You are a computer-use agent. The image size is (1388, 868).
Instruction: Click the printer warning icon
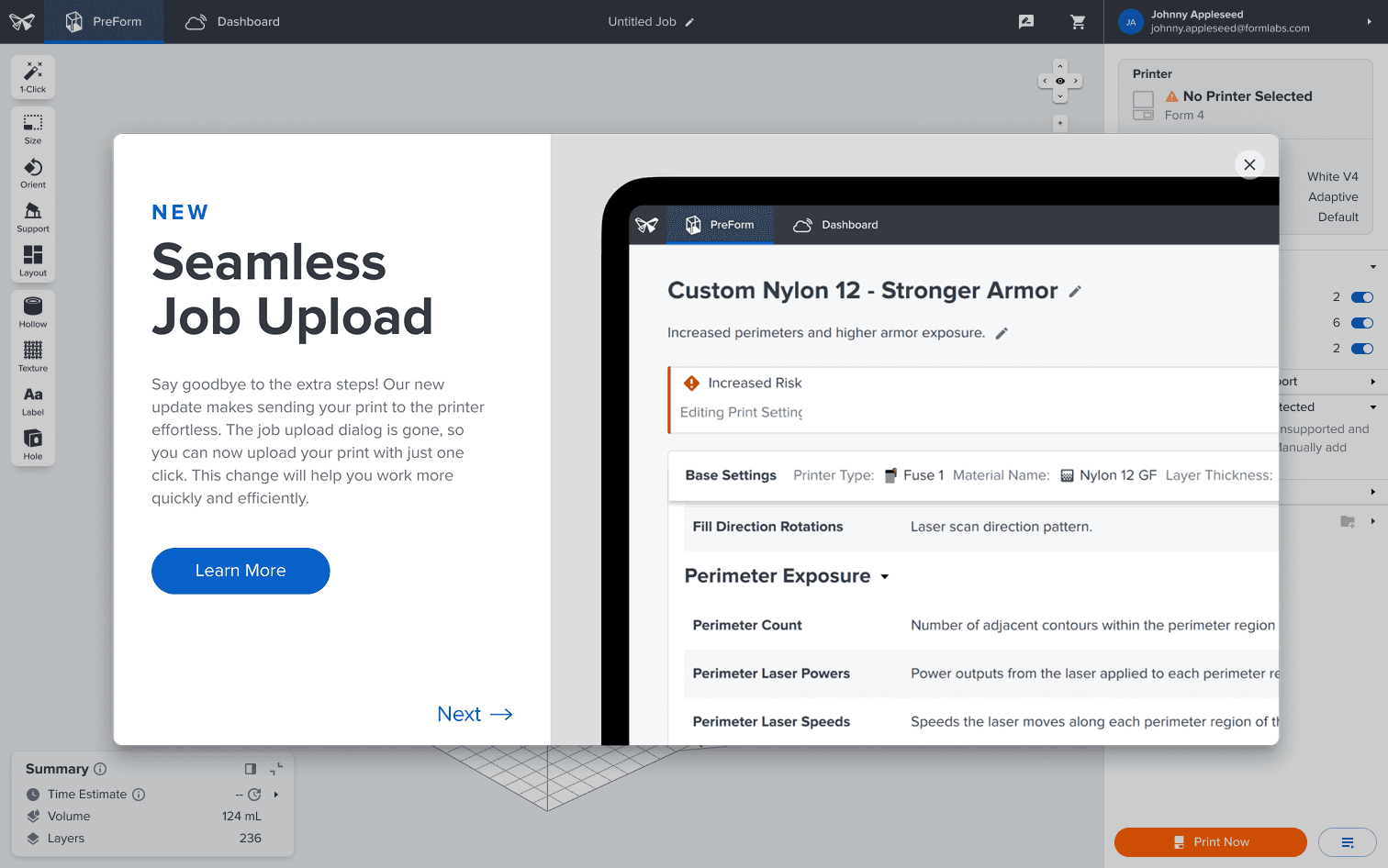pyautogui.click(x=1171, y=96)
